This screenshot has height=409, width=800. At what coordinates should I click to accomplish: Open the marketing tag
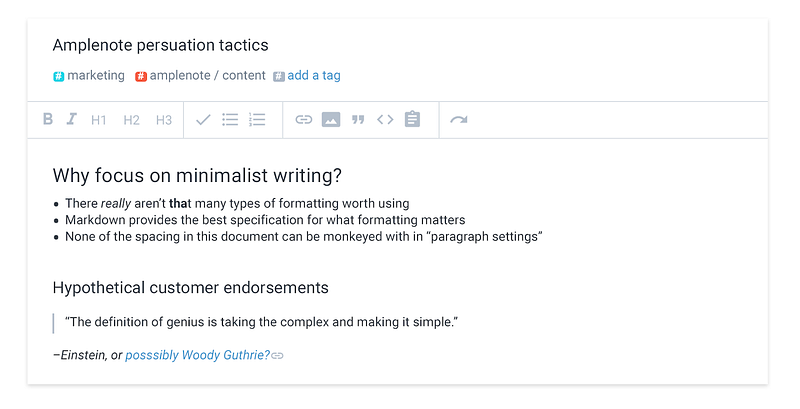95,75
